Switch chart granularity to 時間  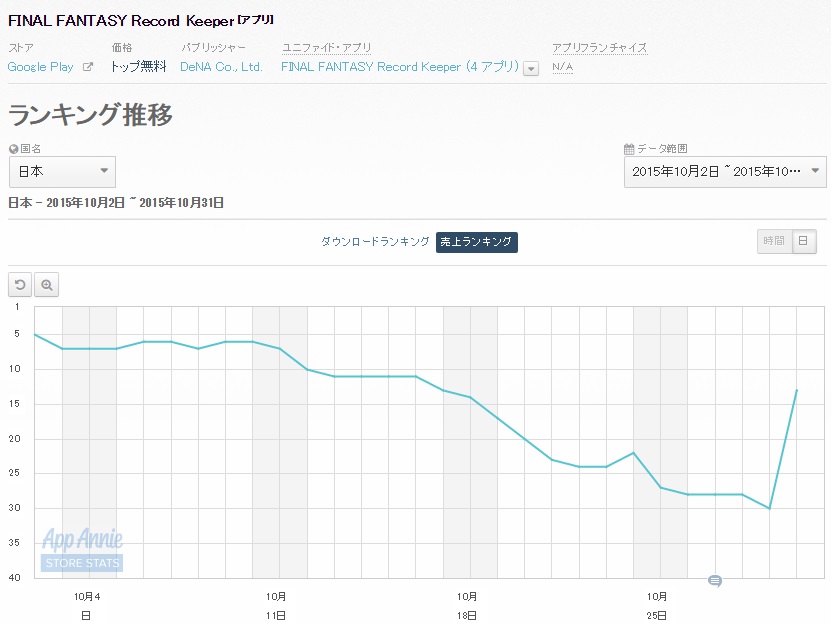point(774,241)
